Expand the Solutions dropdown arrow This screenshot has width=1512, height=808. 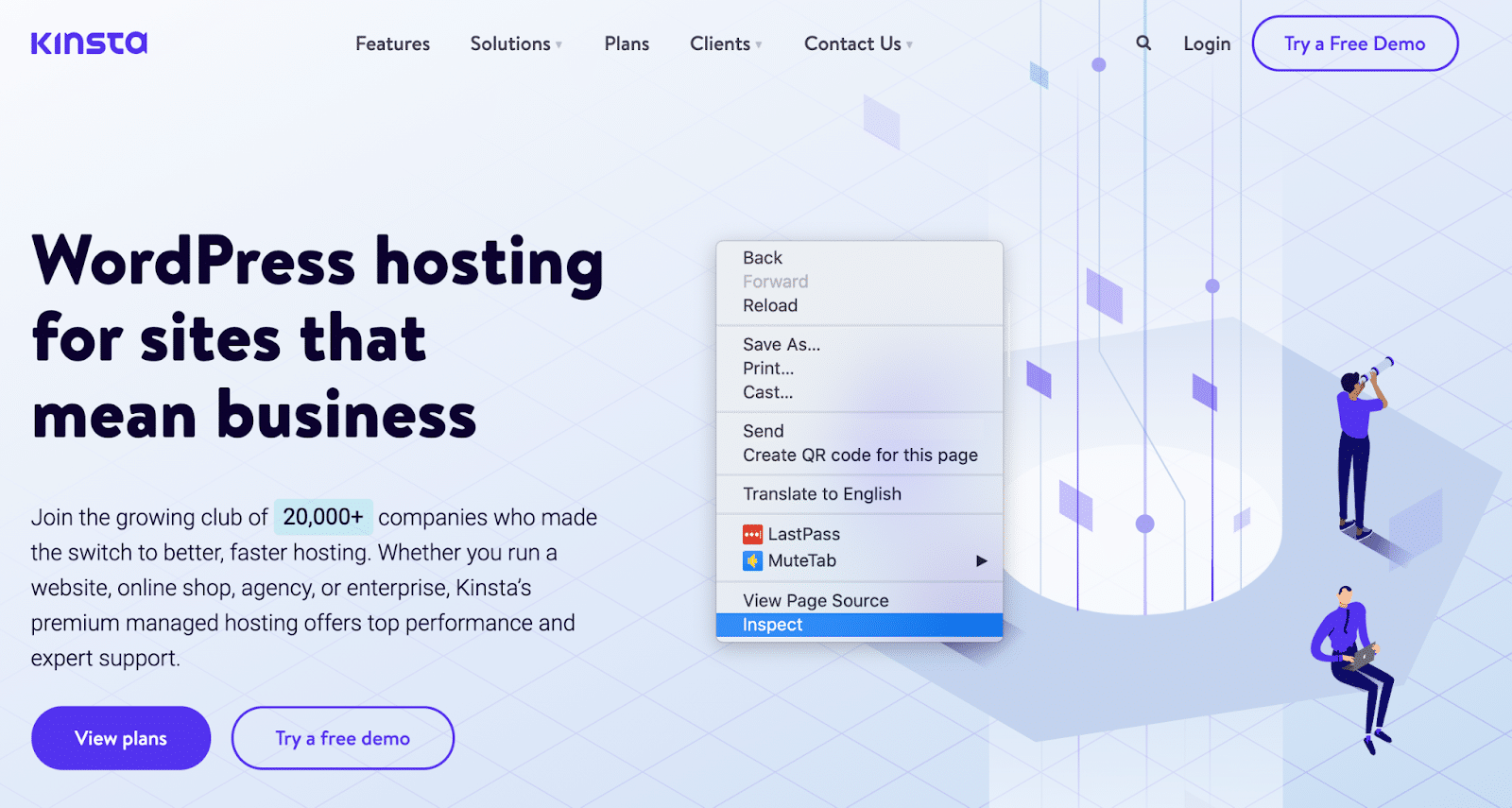click(x=558, y=45)
